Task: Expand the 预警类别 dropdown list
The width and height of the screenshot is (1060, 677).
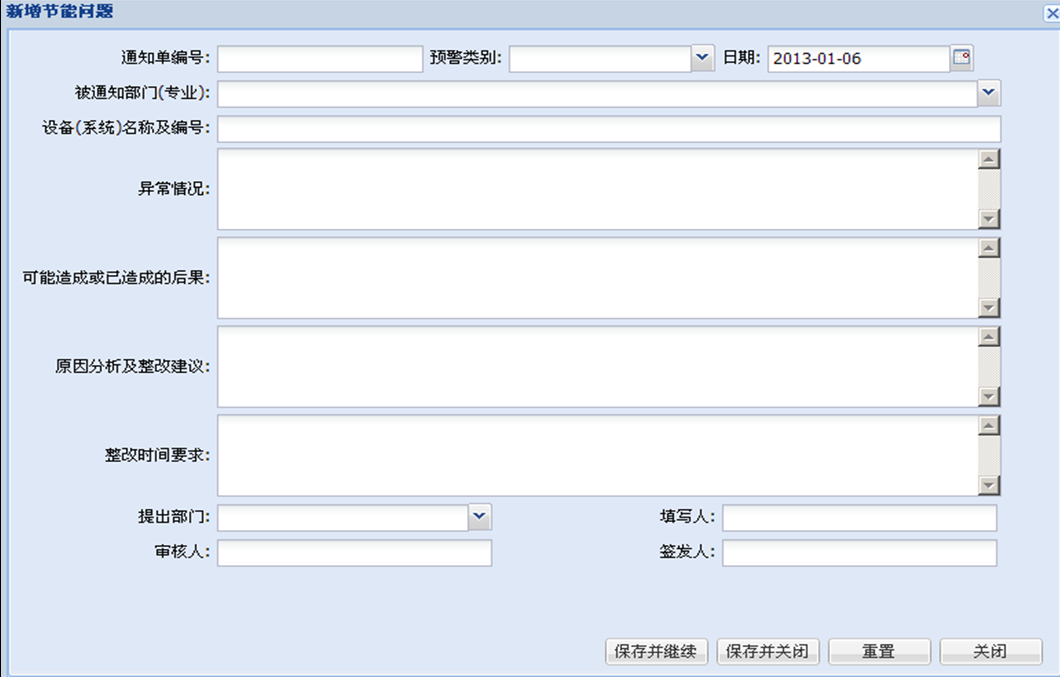Action: tap(702, 58)
